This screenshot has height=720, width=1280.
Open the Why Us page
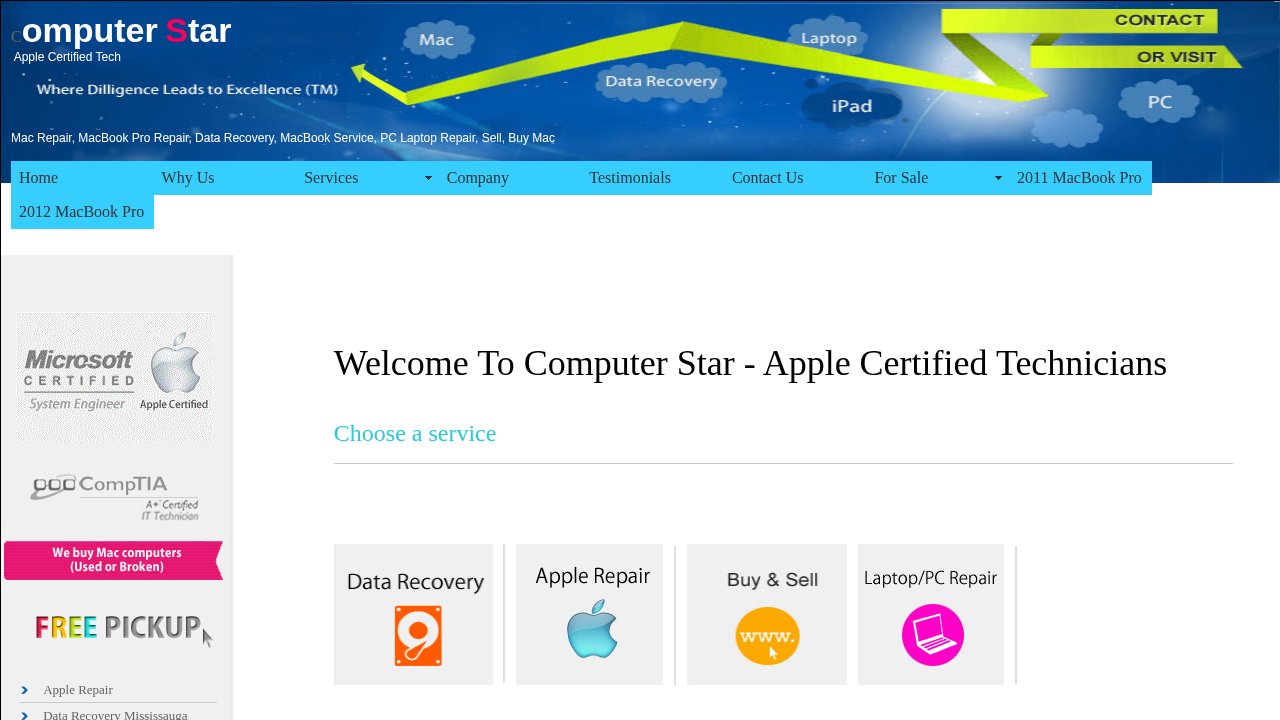[225, 178]
